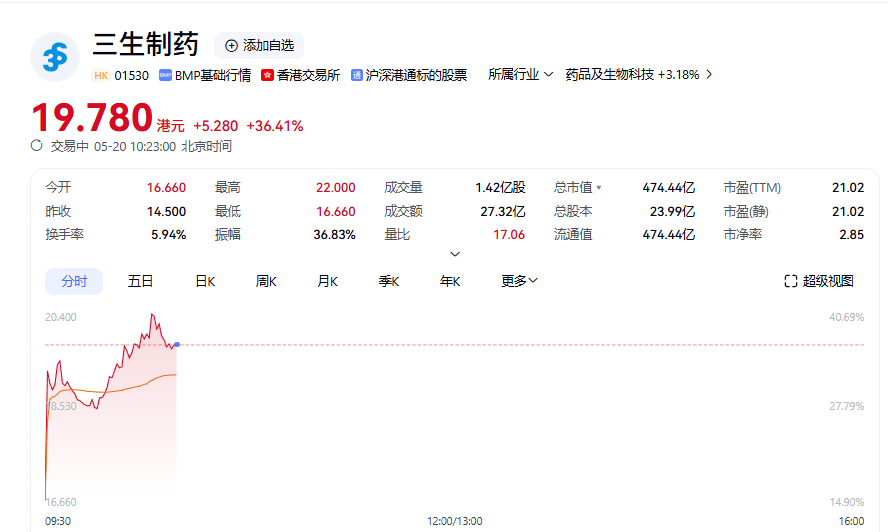Click the 市盈(TTM) value 21.02
The height and width of the screenshot is (532, 888).
[x=848, y=188]
